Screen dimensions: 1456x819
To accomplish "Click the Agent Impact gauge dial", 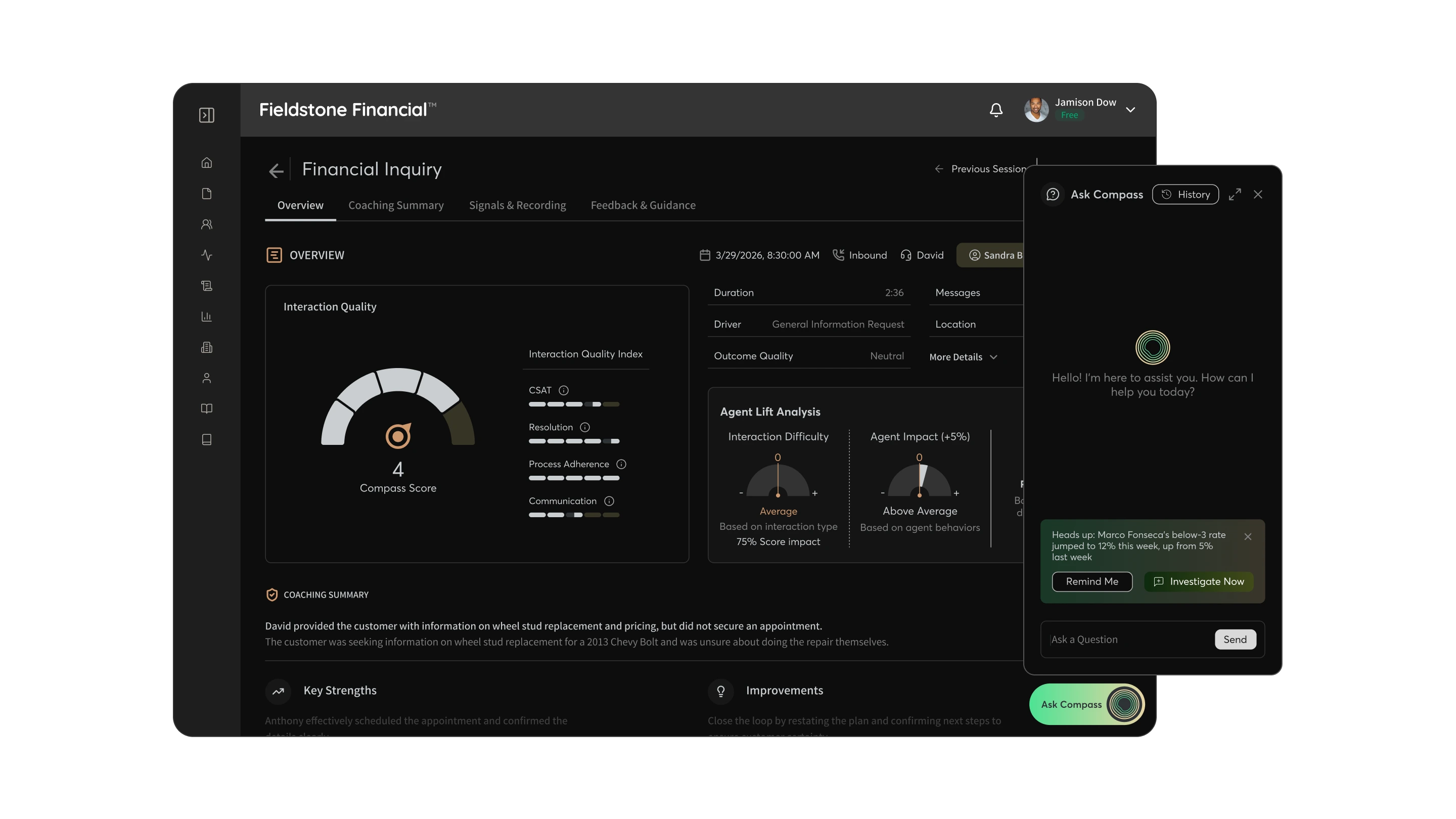I will [x=919, y=480].
